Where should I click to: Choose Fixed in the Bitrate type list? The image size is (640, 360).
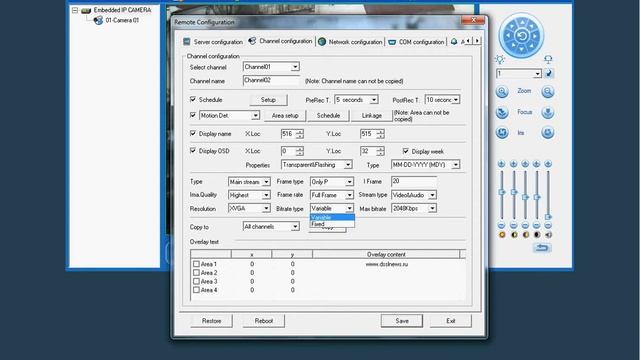(x=332, y=224)
